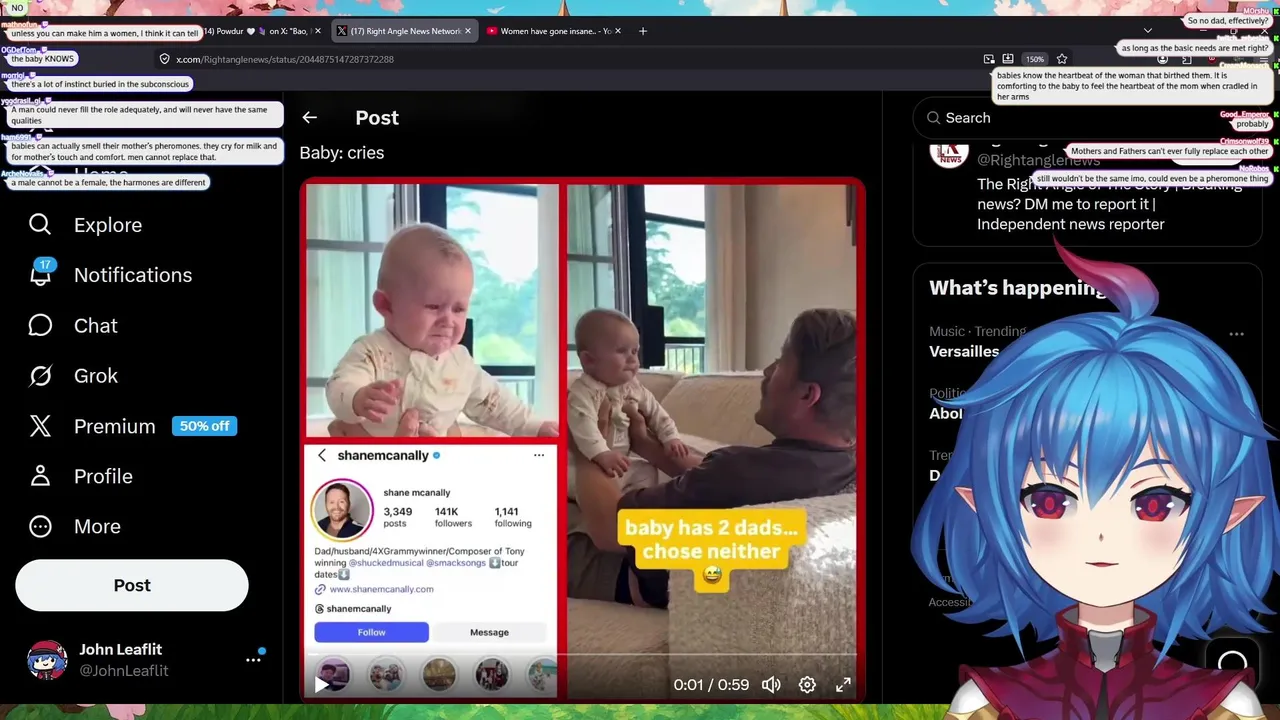Open the tab list dropdown chevron

(x=1148, y=31)
